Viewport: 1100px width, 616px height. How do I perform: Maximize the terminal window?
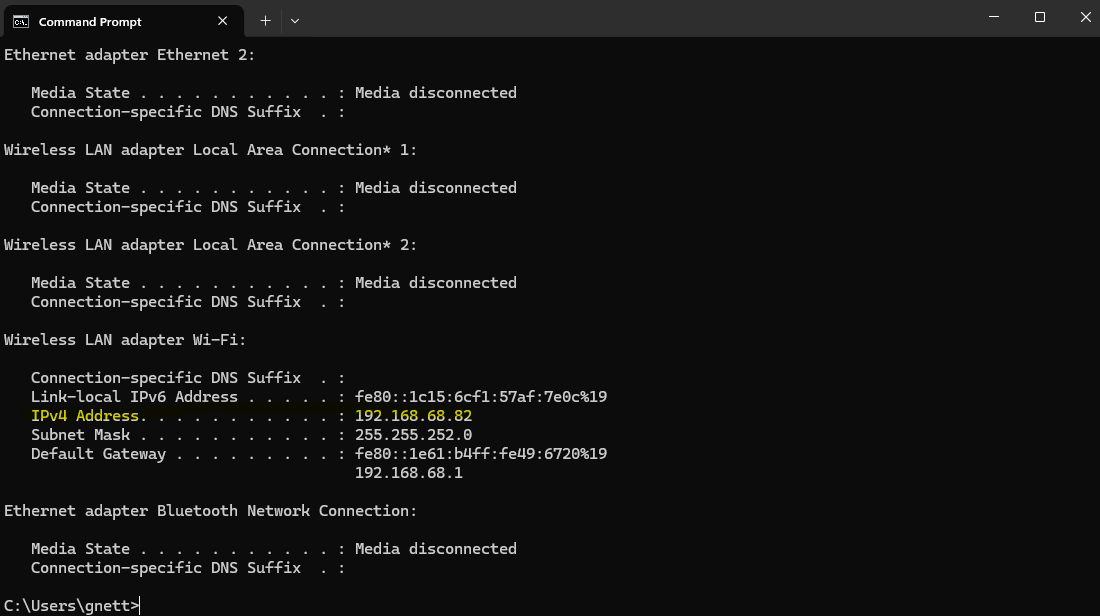(1040, 17)
